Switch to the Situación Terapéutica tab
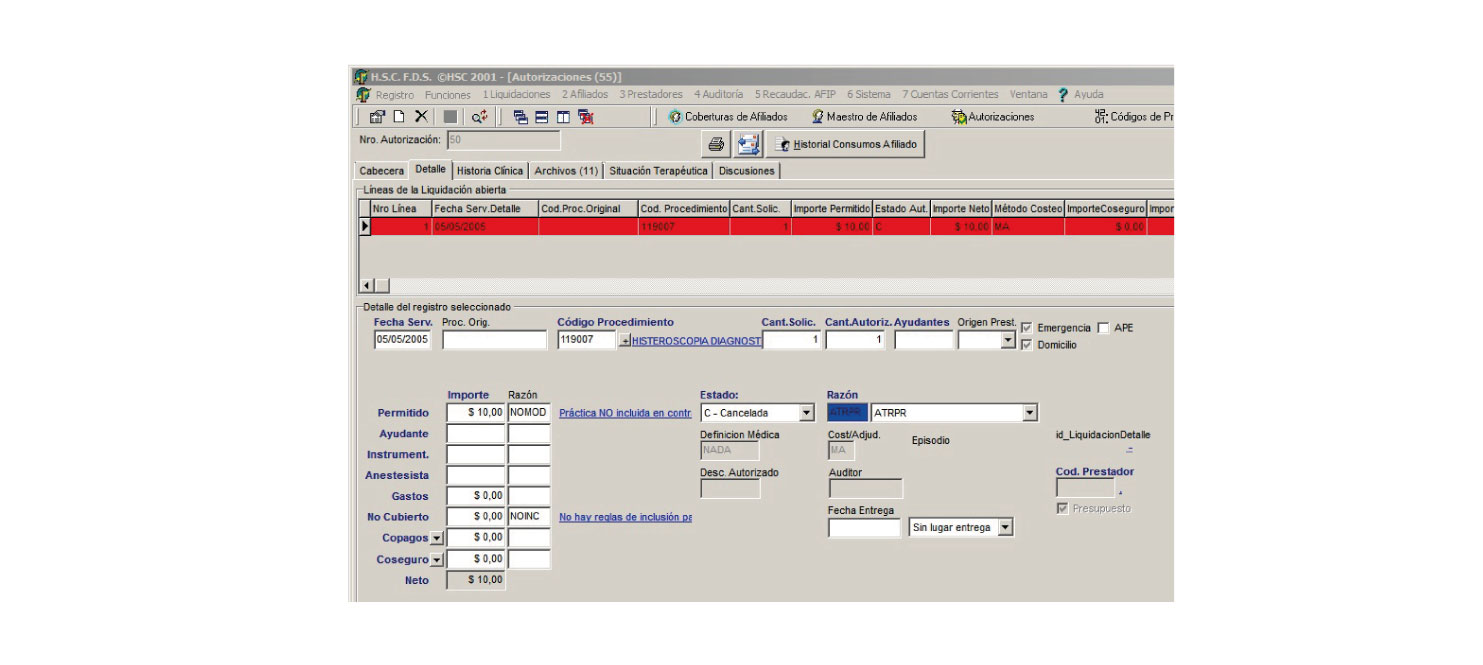The width and height of the screenshot is (1483, 665). click(659, 171)
